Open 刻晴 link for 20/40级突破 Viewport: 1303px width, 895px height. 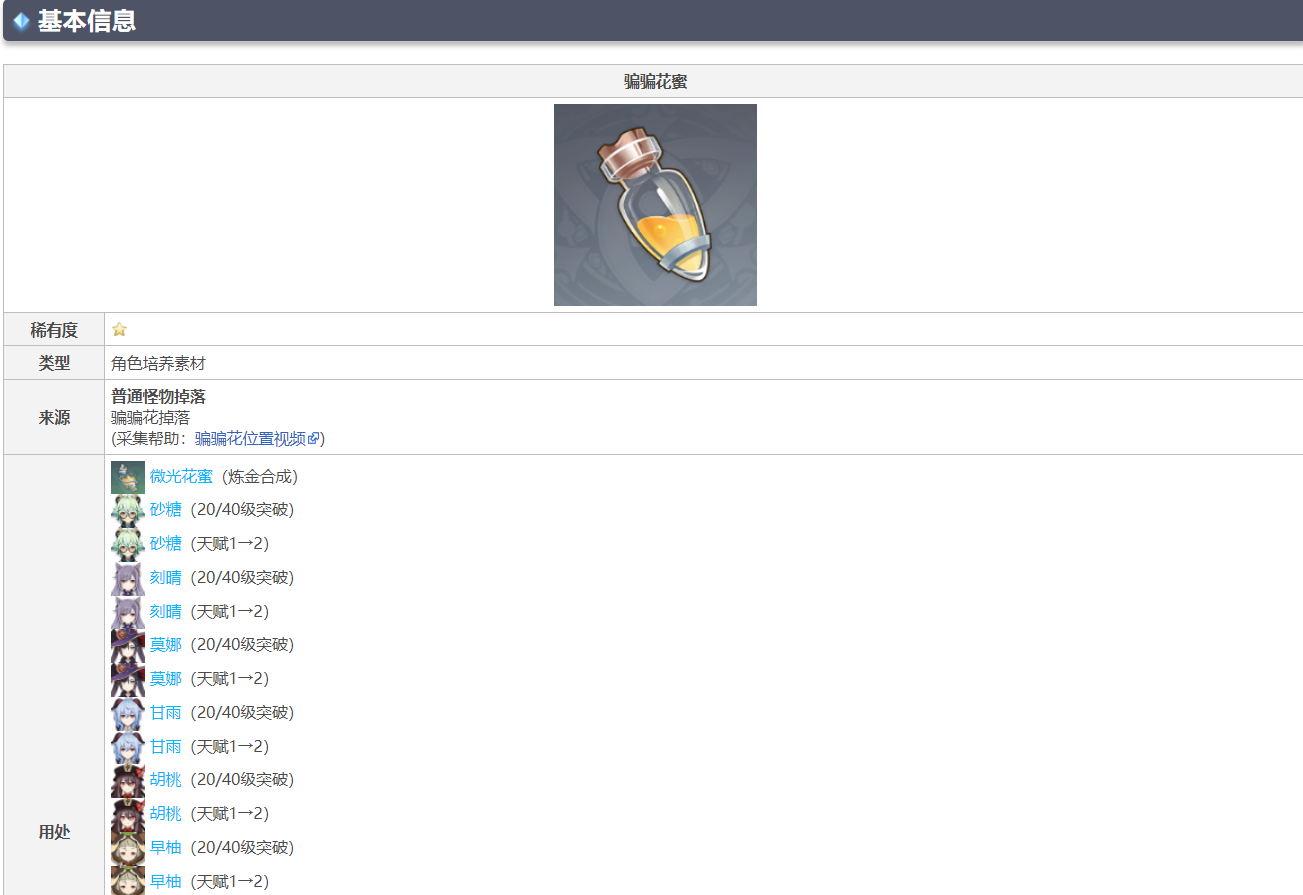(x=166, y=578)
